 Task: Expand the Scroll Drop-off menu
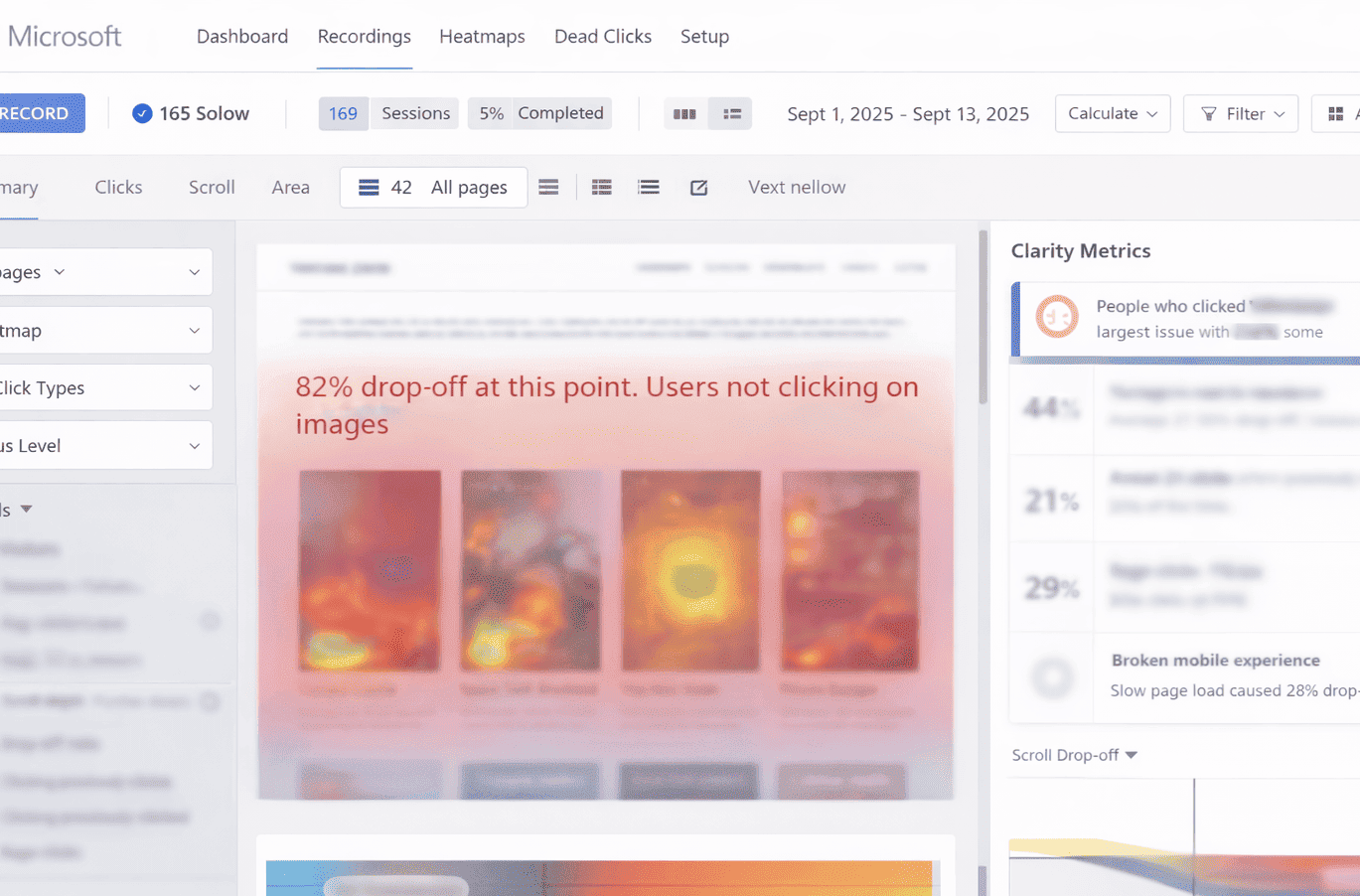click(1074, 755)
